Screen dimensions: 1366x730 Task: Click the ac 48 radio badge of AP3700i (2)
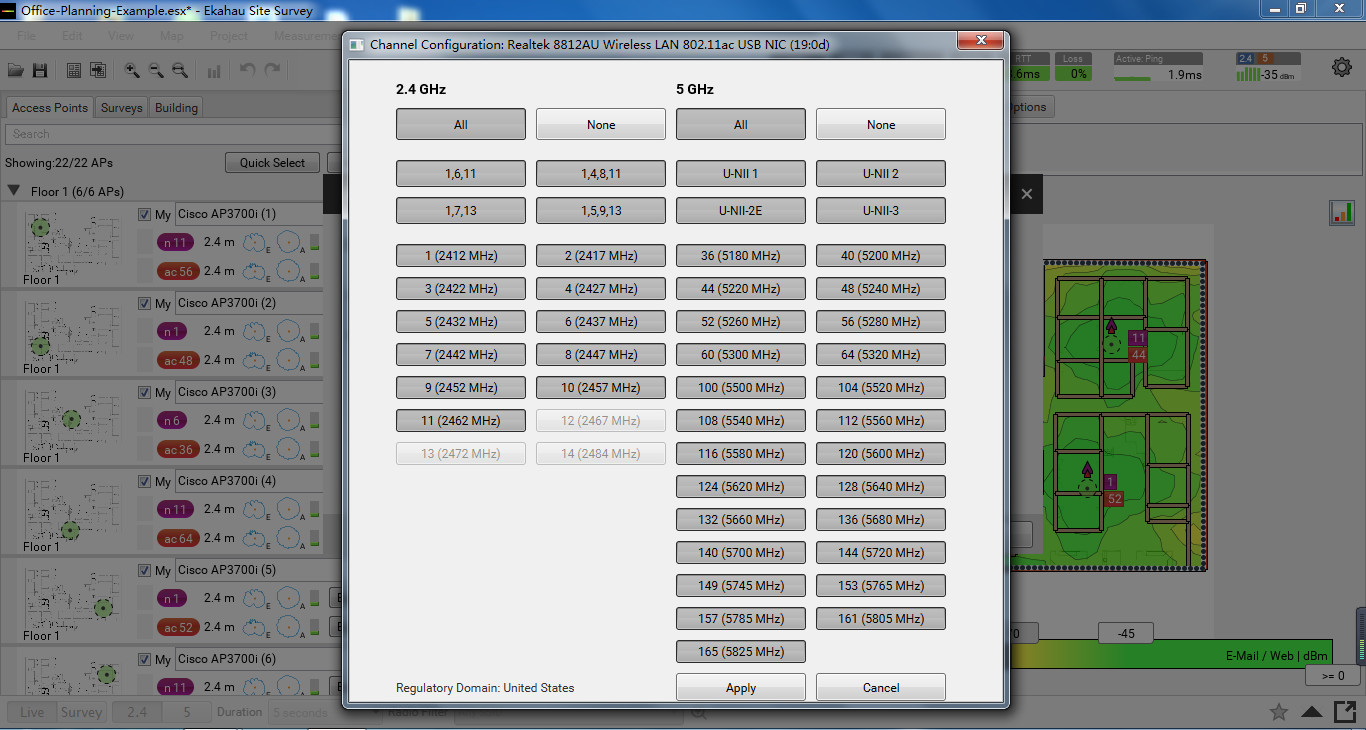point(176,360)
